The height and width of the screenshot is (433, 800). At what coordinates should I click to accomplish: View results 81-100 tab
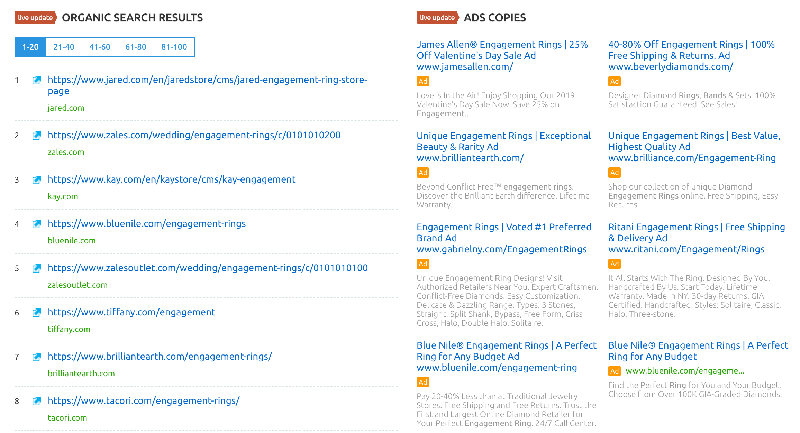174,47
